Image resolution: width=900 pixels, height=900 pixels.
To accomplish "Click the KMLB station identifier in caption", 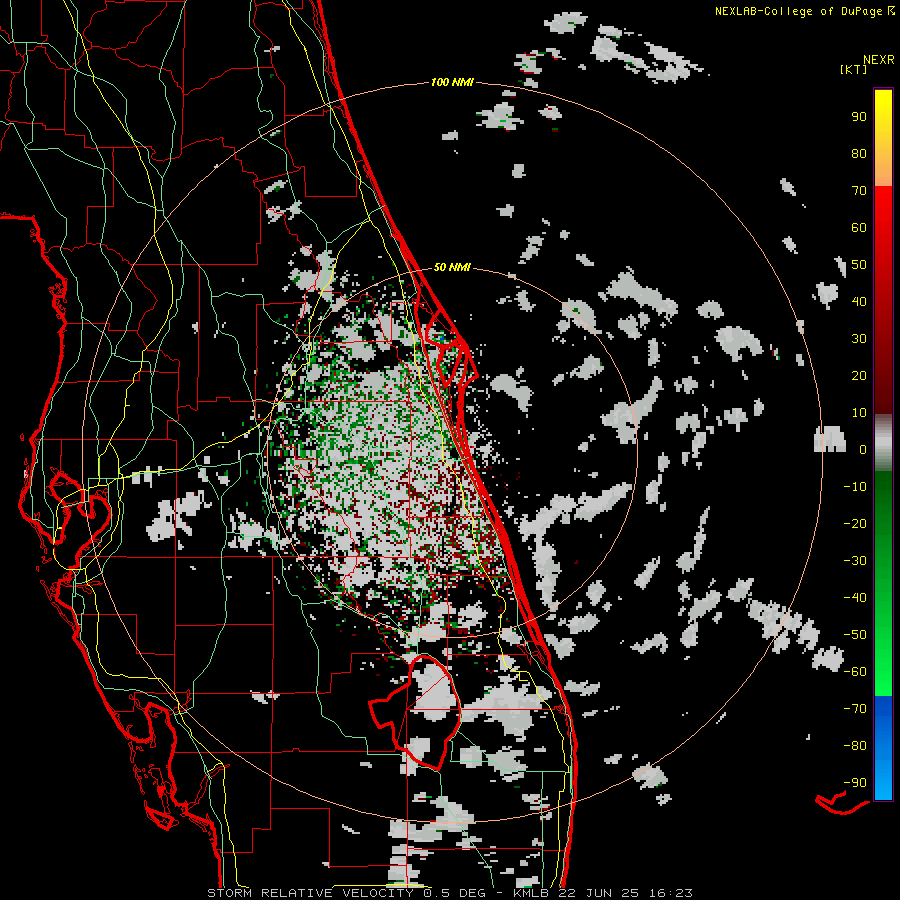I will tap(530, 893).
